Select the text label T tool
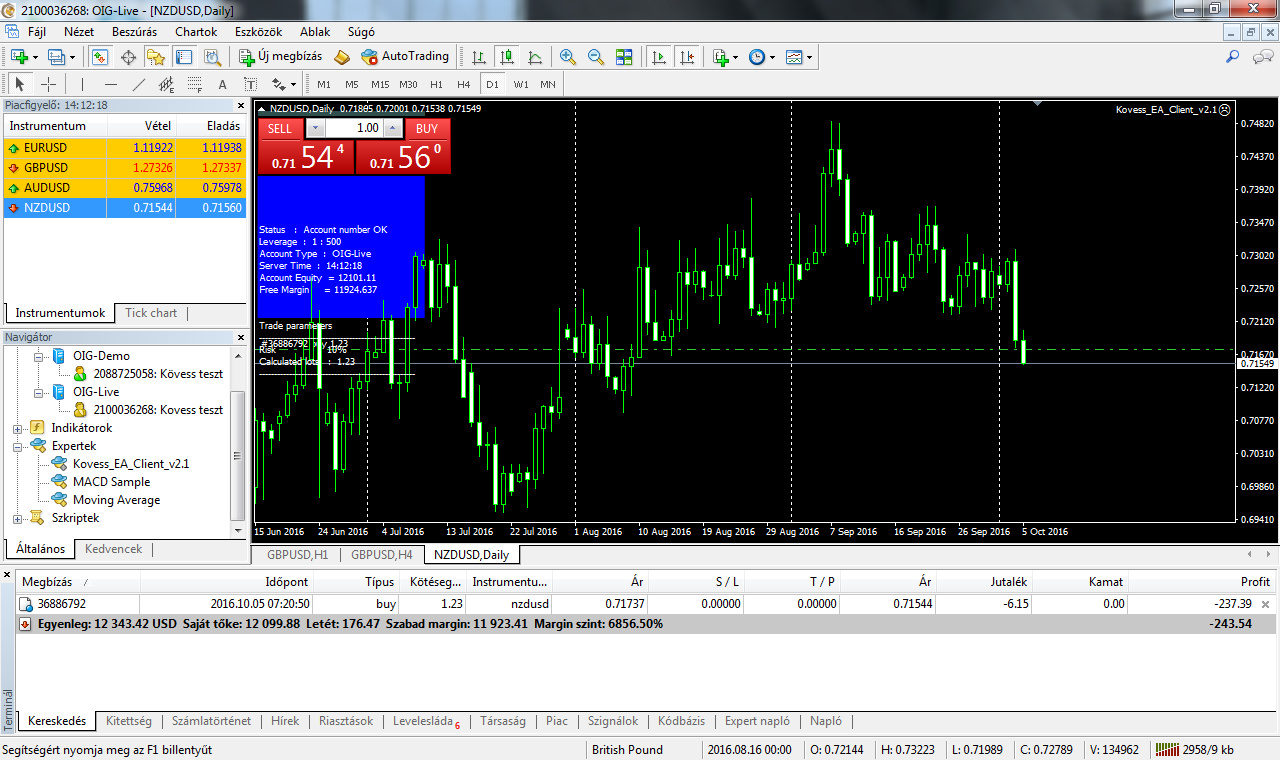 tap(250, 84)
